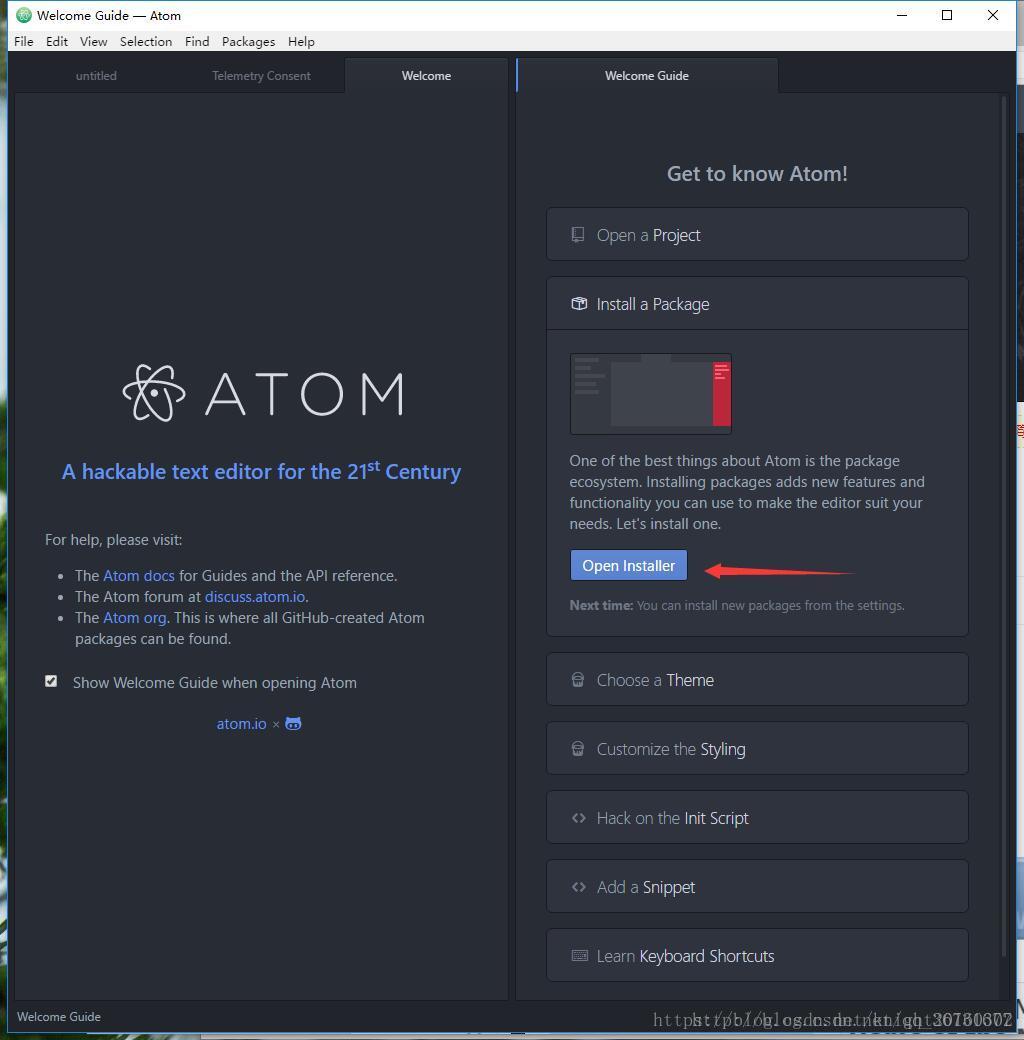The height and width of the screenshot is (1040, 1024).
Task: Click the package box icon beside Install a Package
Action: click(x=579, y=304)
